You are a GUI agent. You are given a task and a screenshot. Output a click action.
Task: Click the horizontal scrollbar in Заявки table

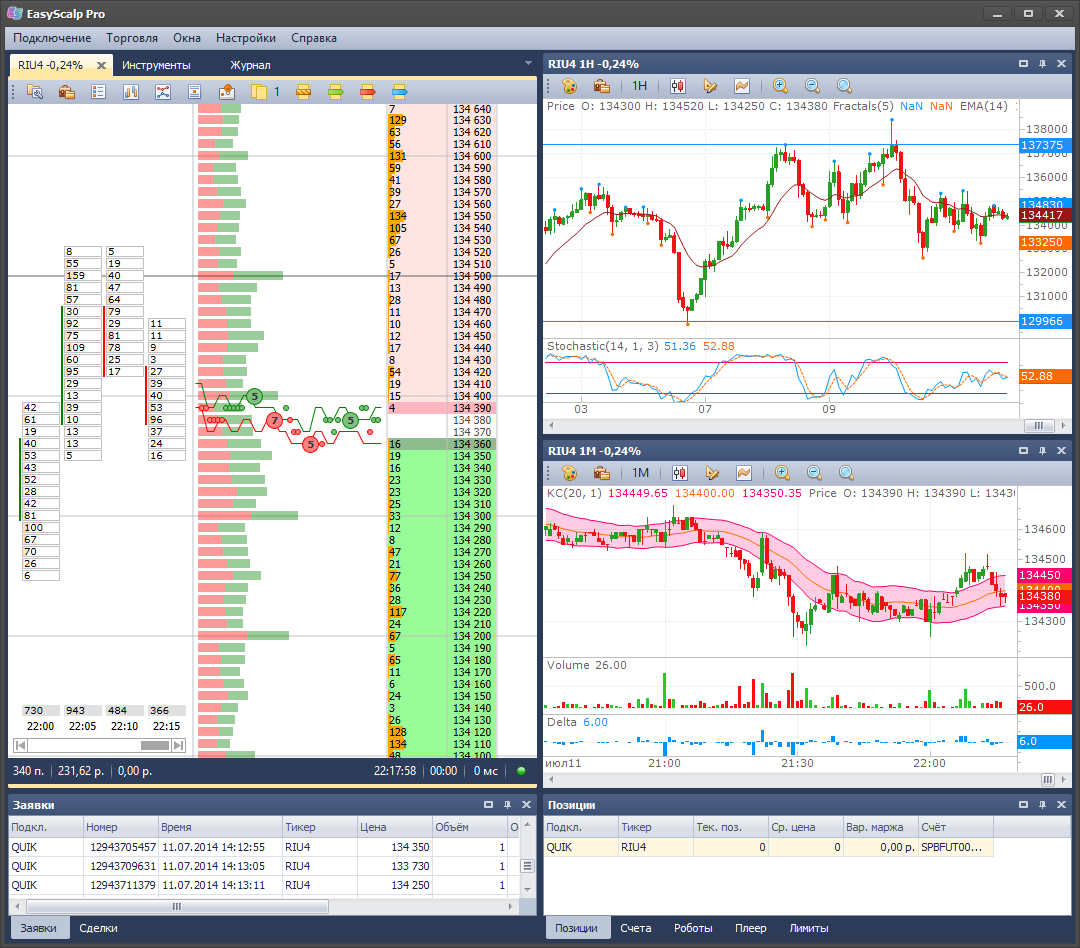[x=178, y=907]
